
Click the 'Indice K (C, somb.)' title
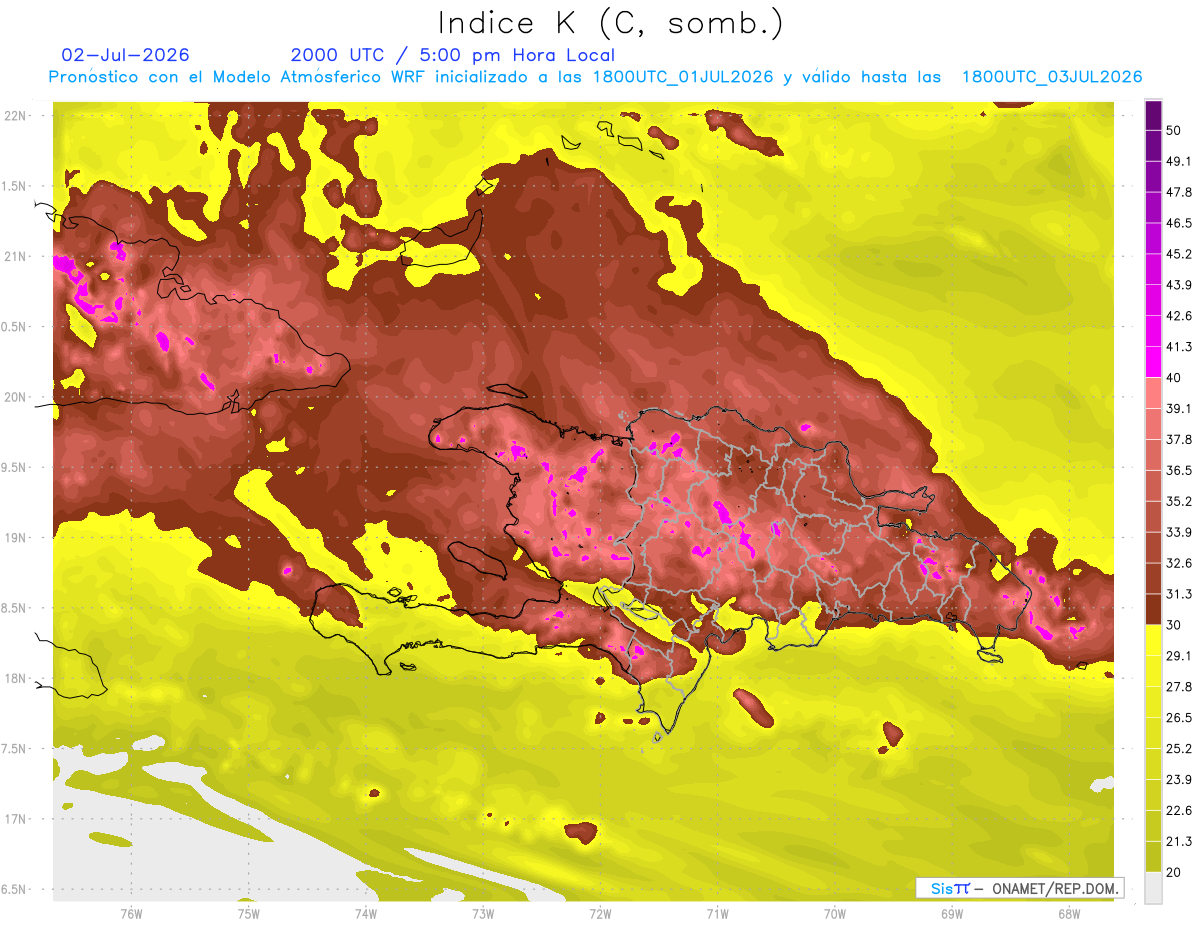click(610, 23)
